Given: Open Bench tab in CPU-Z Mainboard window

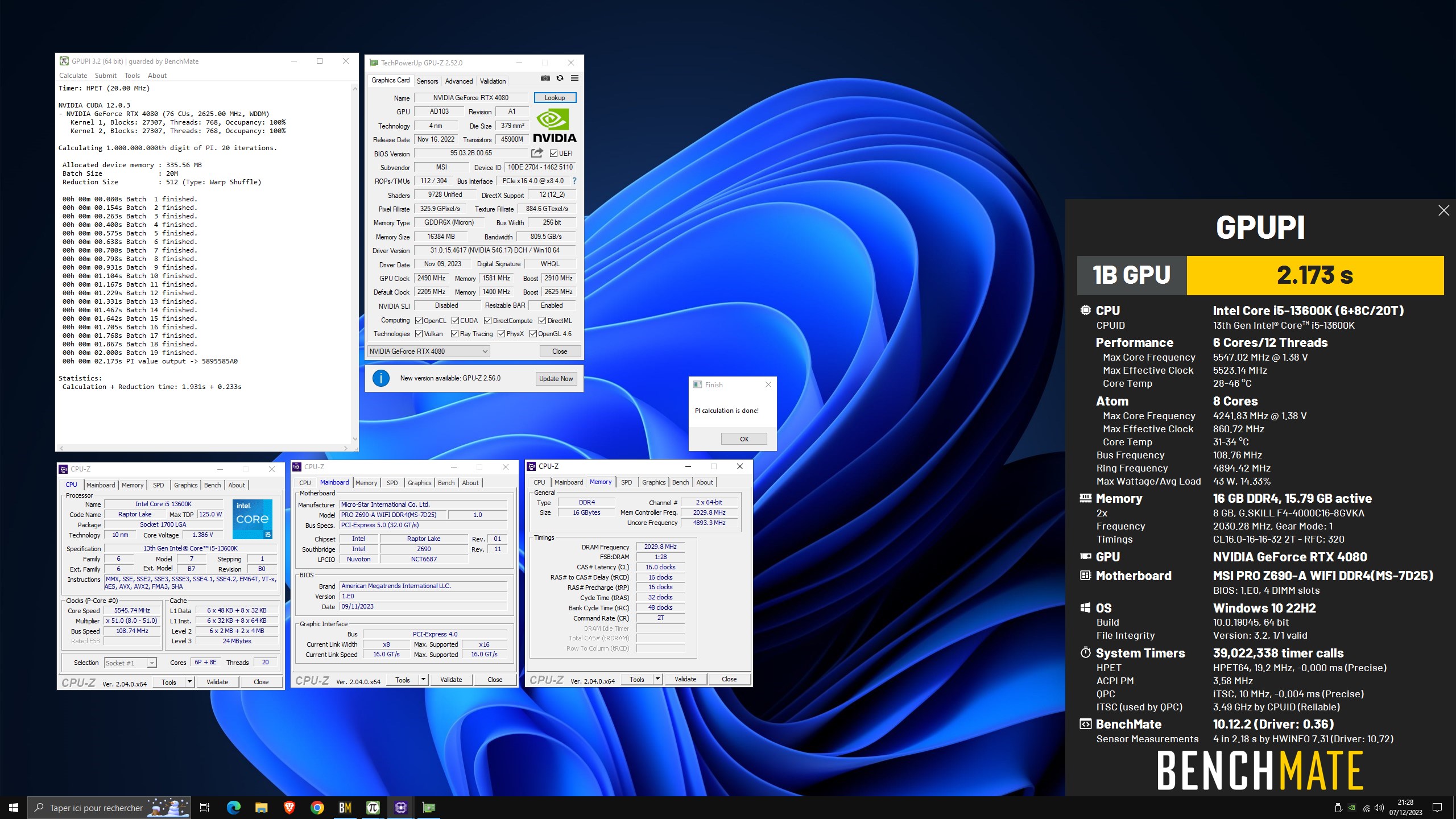Looking at the screenshot, I should tap(446, 483).
